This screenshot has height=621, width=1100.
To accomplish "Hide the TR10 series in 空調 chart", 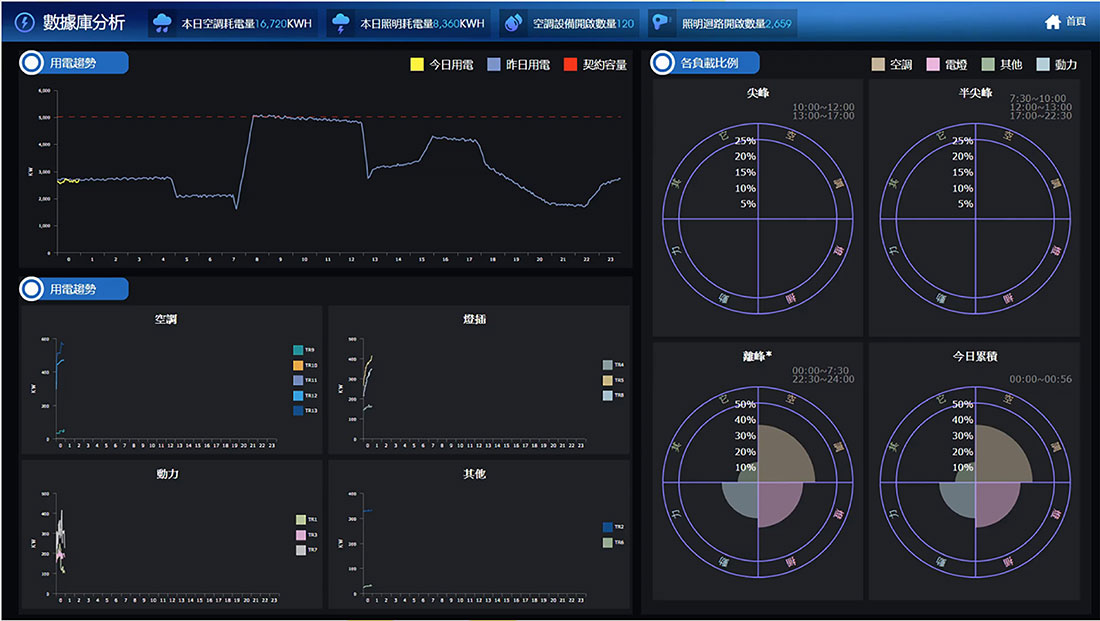I will pos(298,366).
